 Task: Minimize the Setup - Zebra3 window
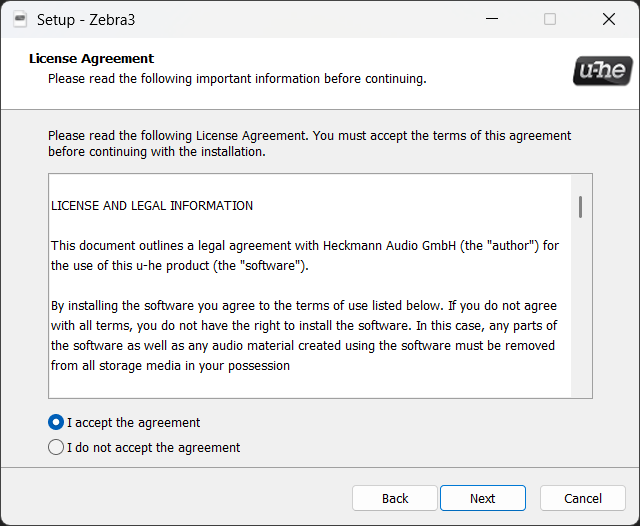(x=491, y=19)
